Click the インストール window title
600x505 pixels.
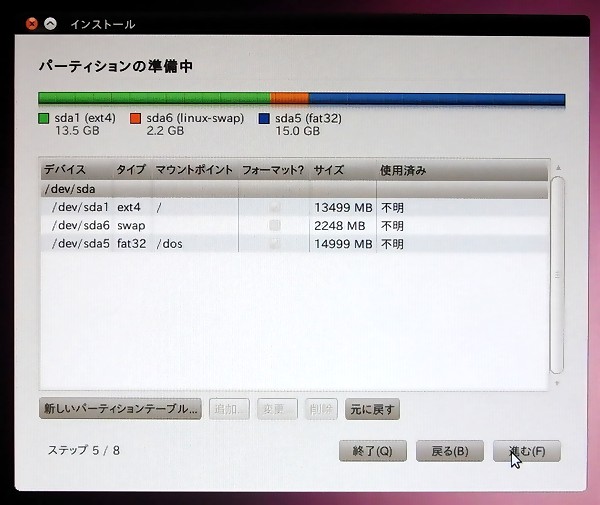(x=103, y=24)
